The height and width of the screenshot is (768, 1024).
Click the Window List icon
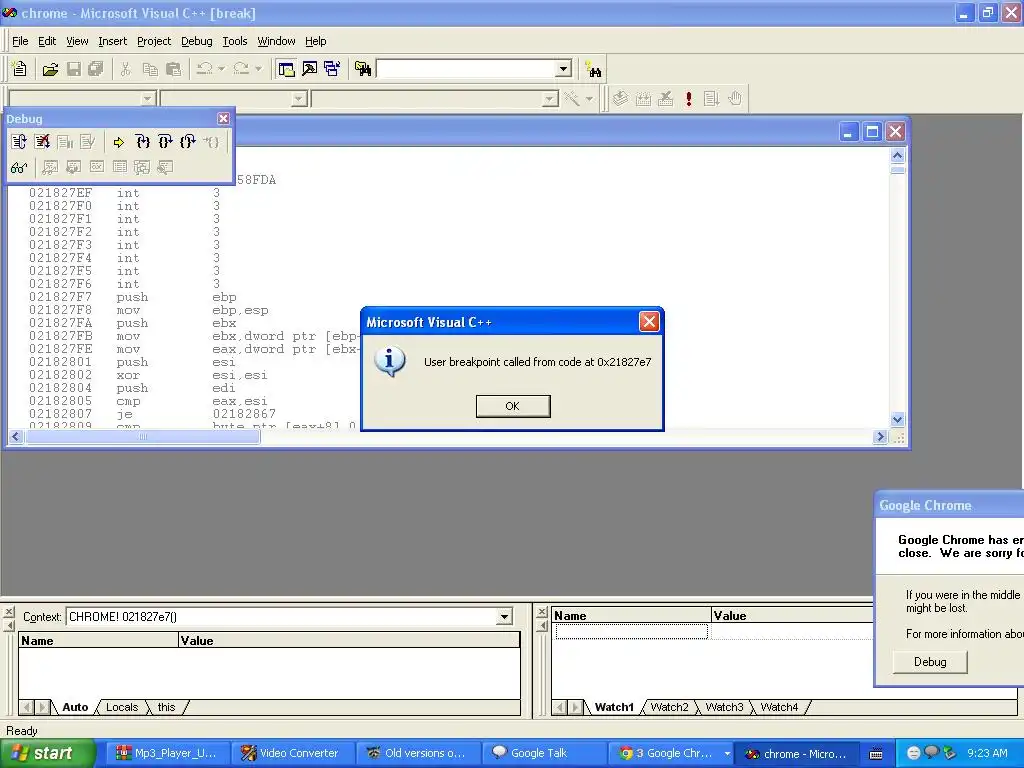[x=332, y=69]
